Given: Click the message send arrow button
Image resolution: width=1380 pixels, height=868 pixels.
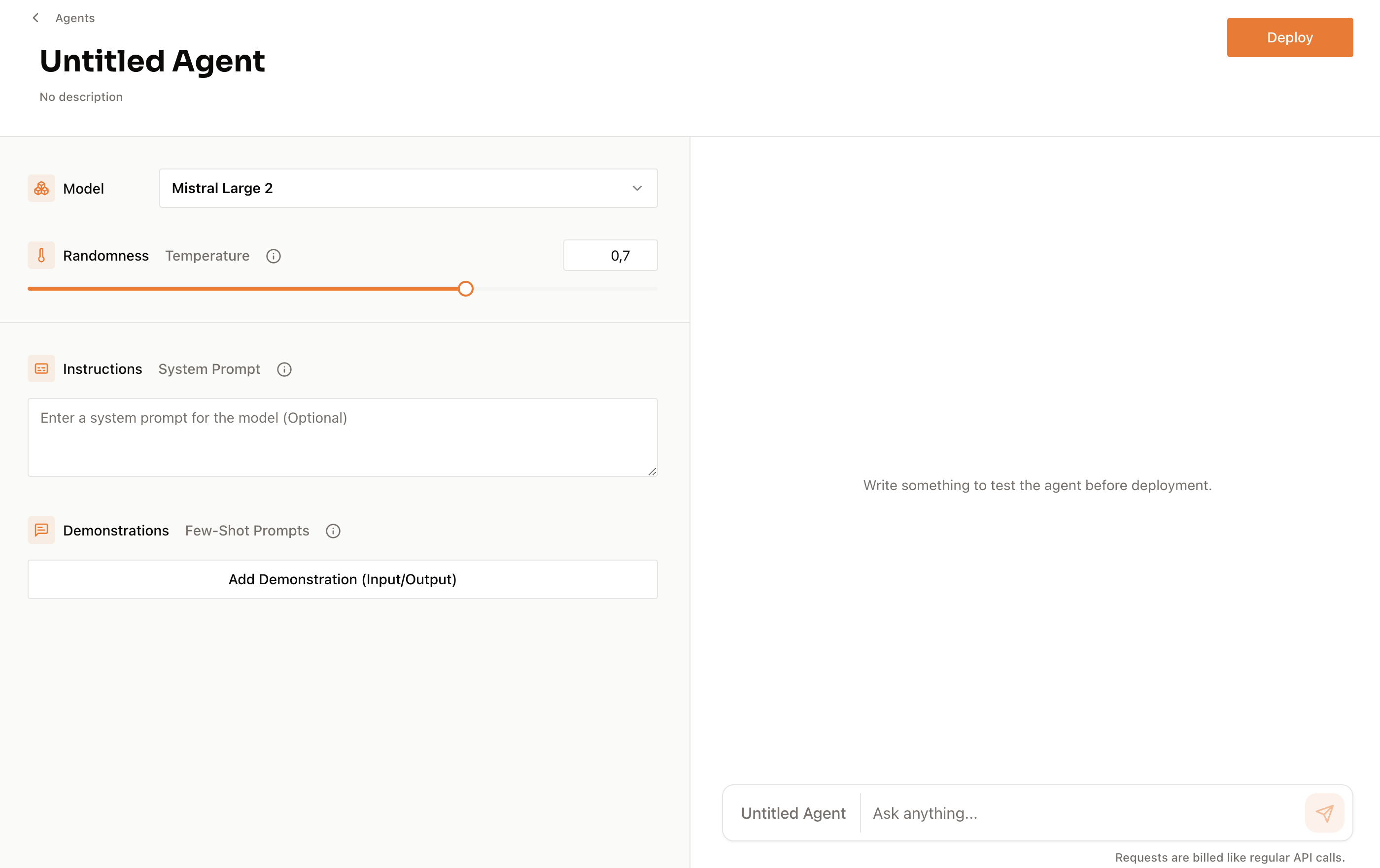Looking at the screenshot, I should 1325,813.
